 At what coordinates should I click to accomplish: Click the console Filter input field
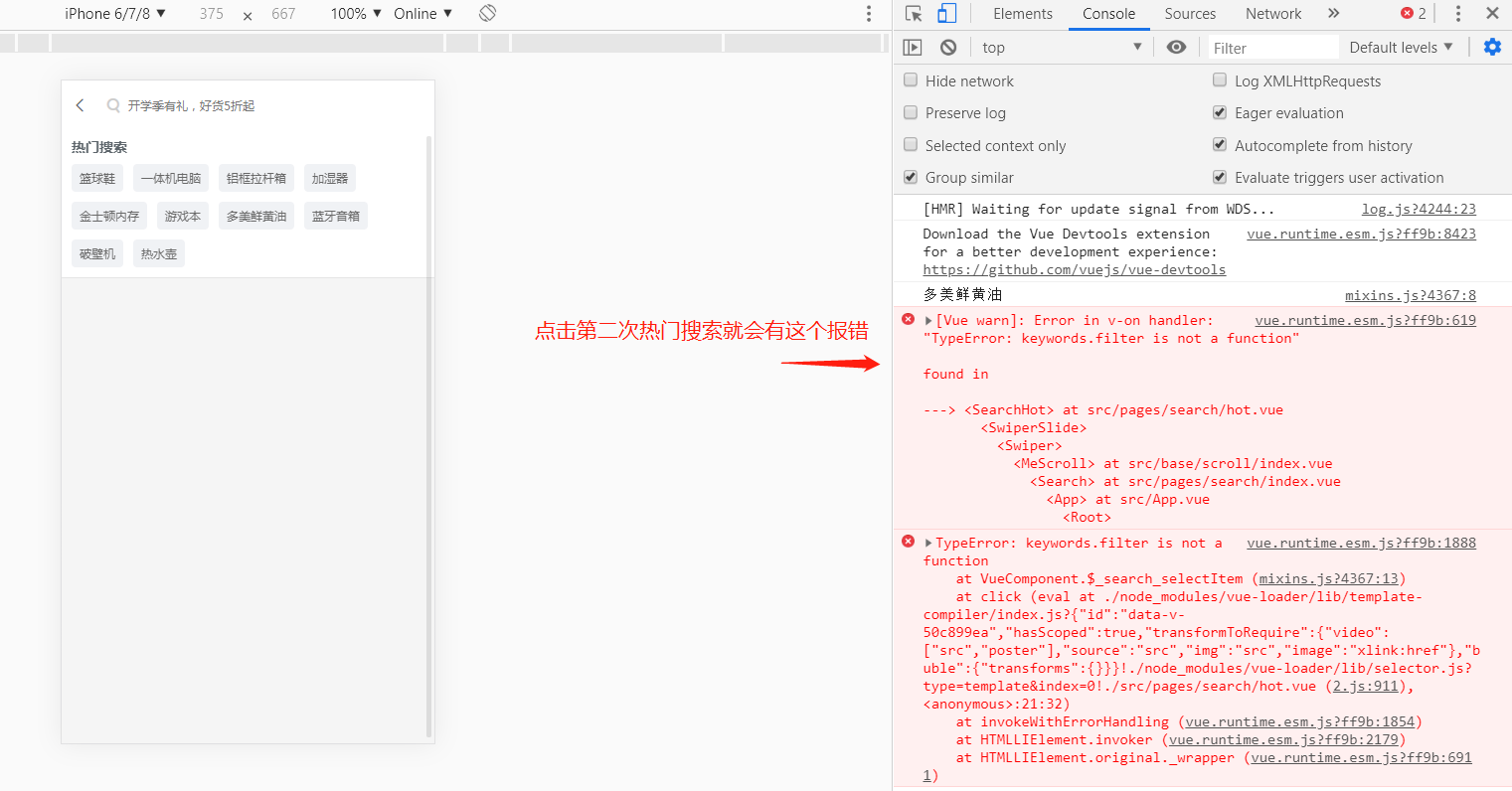click(x=1272, y=48)
